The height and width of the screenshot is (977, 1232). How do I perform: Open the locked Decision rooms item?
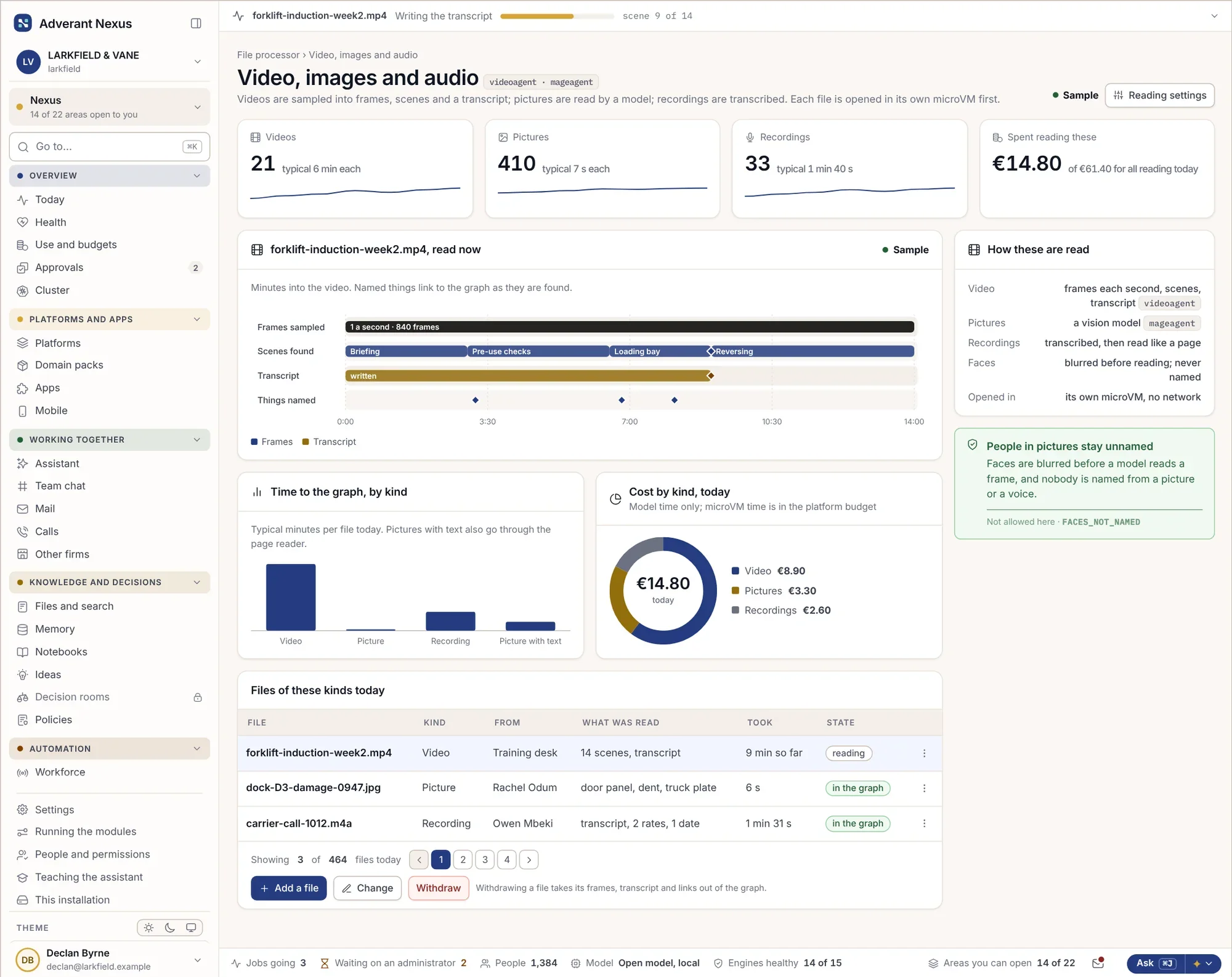pyautogui.click(x=110, y=697)
